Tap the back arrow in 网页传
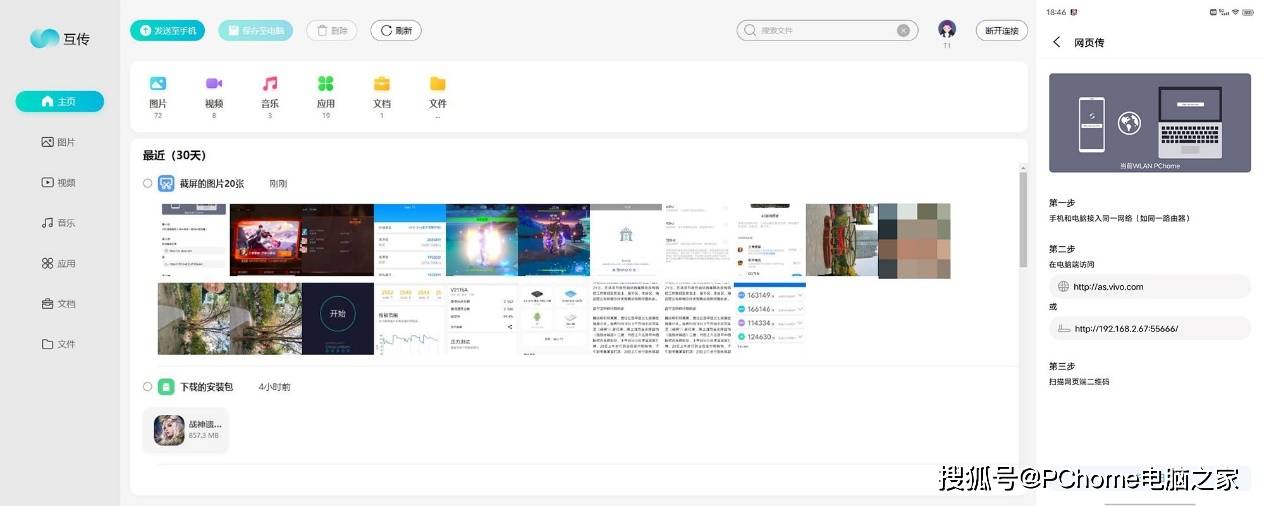 [1057, 42]
